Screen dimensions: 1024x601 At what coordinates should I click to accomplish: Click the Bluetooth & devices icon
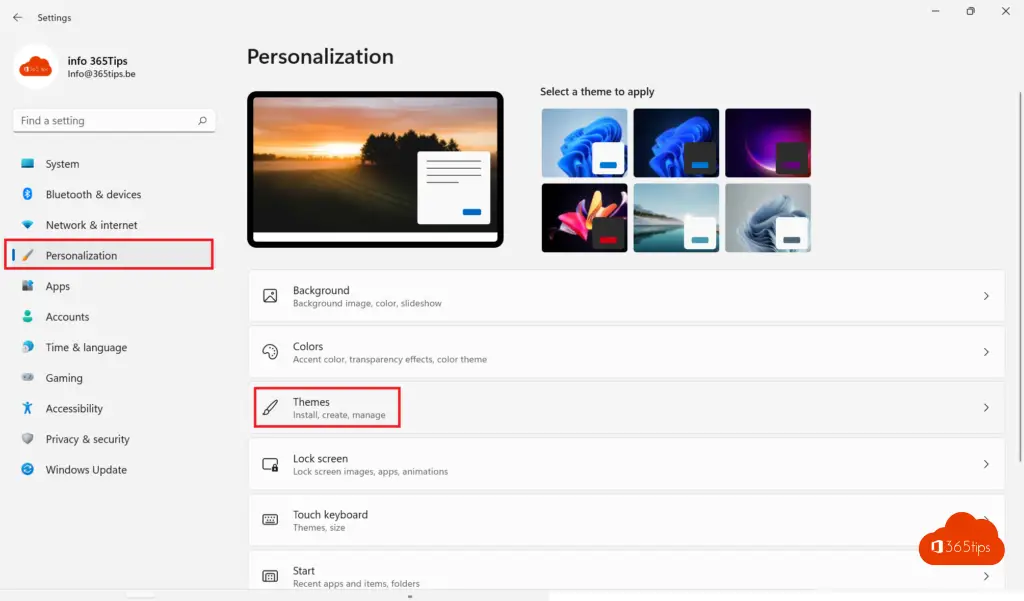pyautogui.click(x=27, y=194)
